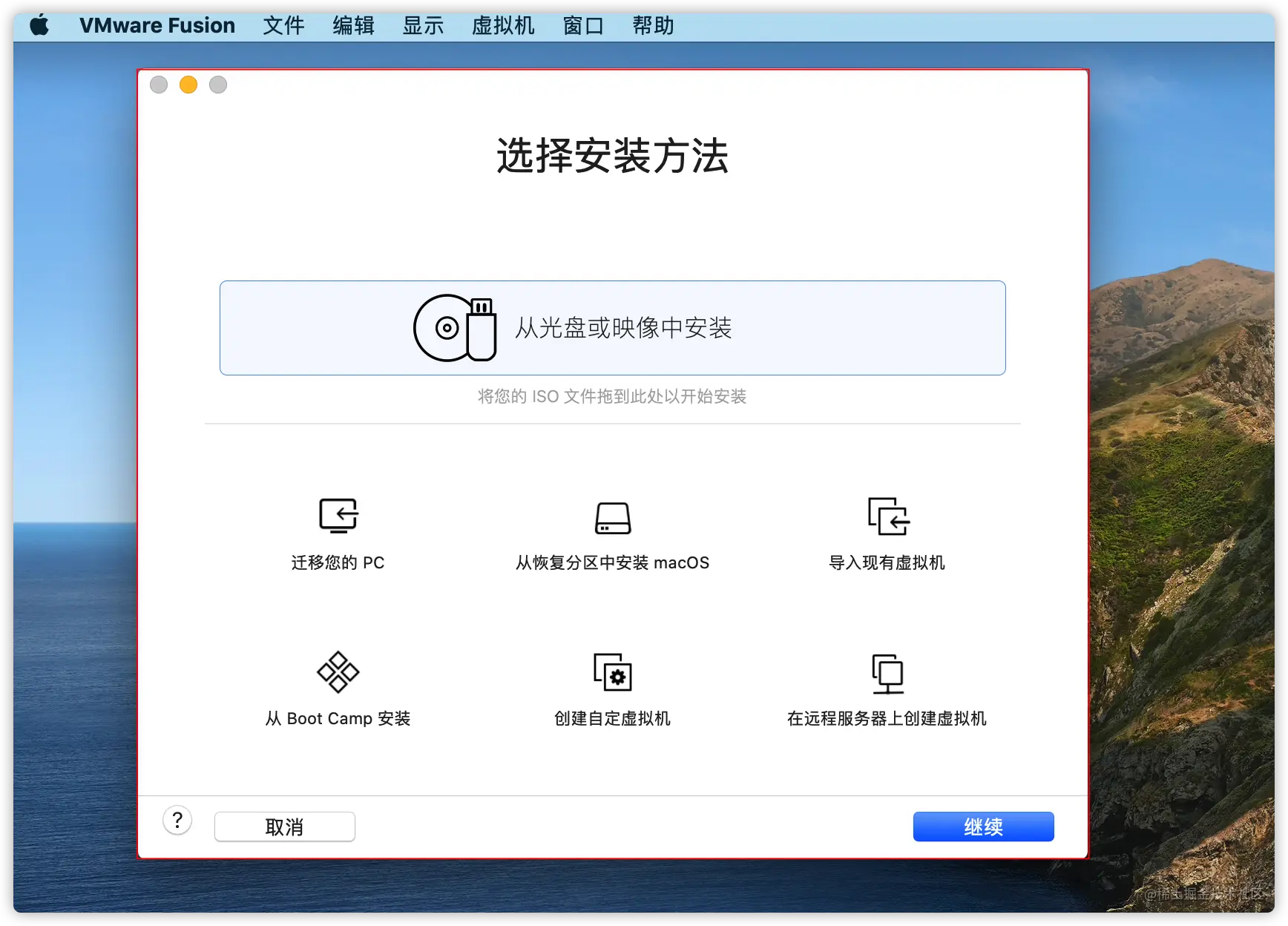Click the 取消 button
The height and width of the screenshot is (926, 1288).
285,827
